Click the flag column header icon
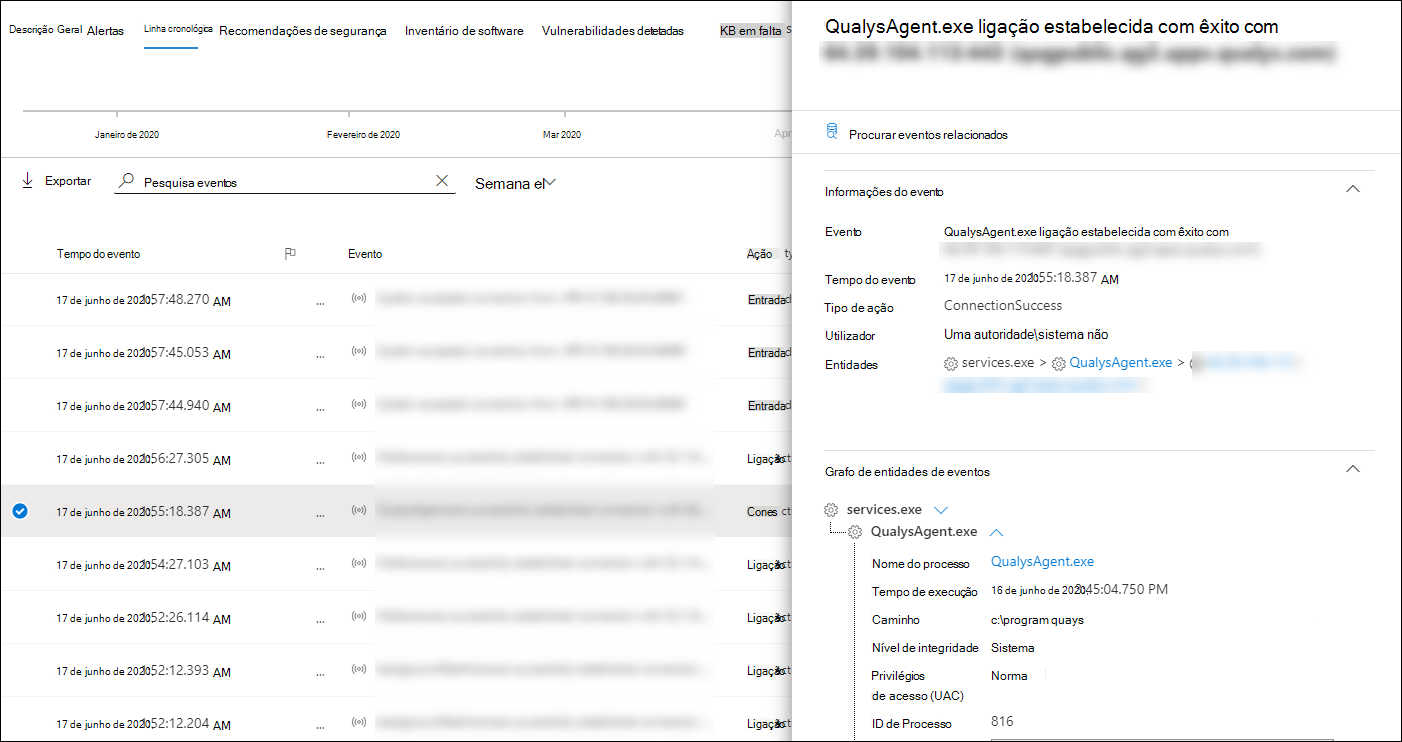Viewport: 1402px width, 742px height. pos(290,254)
